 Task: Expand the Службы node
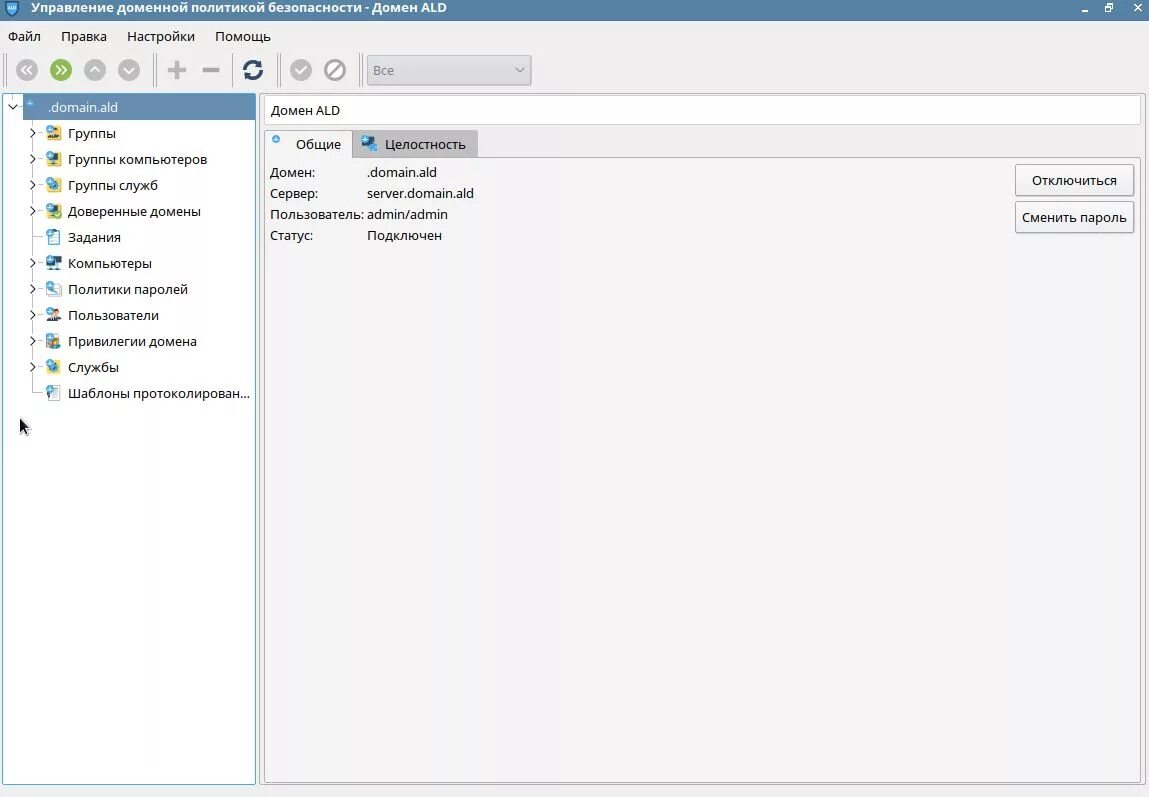pos(32,367)
